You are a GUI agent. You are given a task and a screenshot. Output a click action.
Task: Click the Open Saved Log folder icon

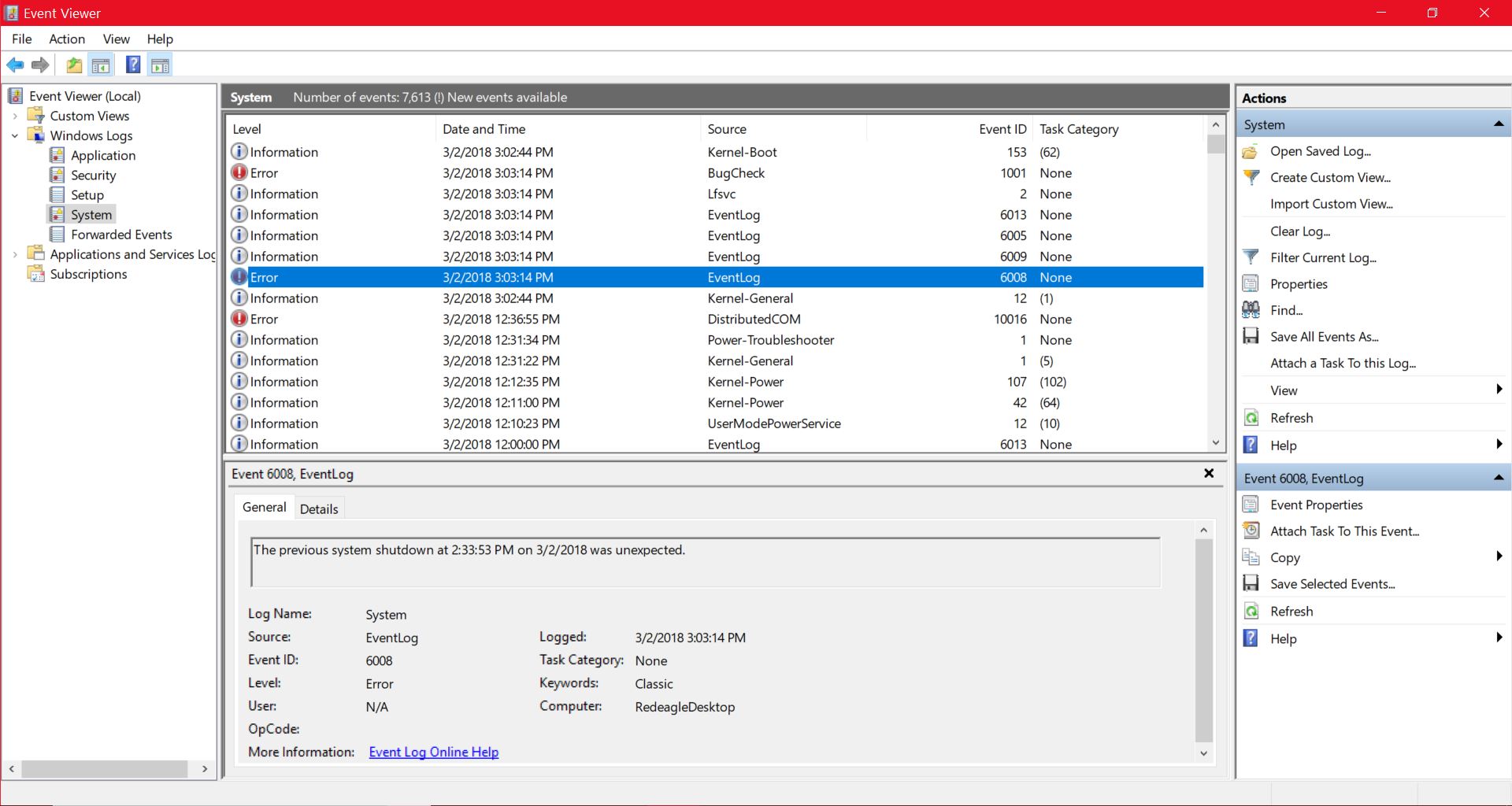1251,151
